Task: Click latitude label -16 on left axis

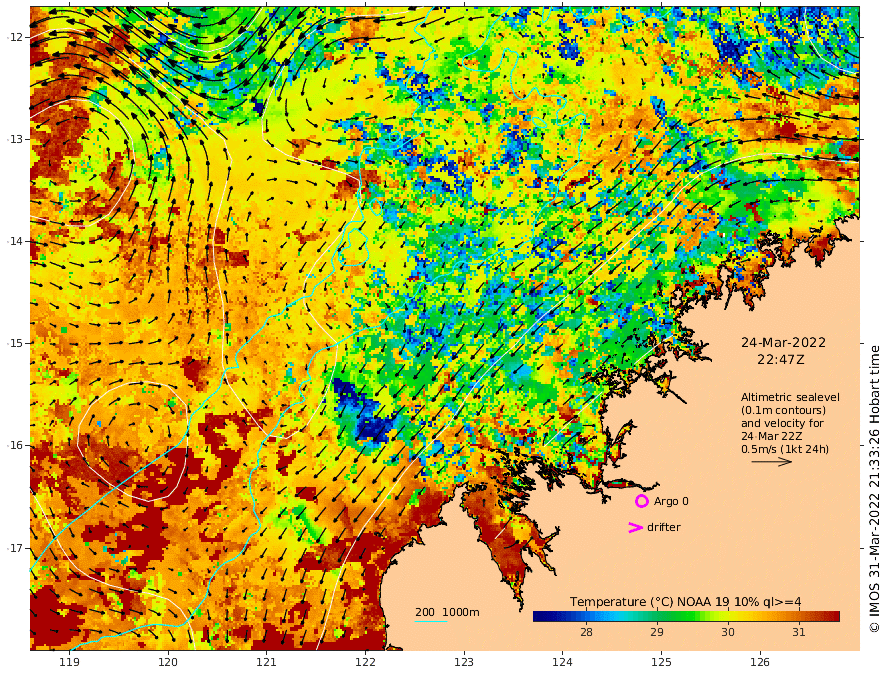Action: pos(15,445)
